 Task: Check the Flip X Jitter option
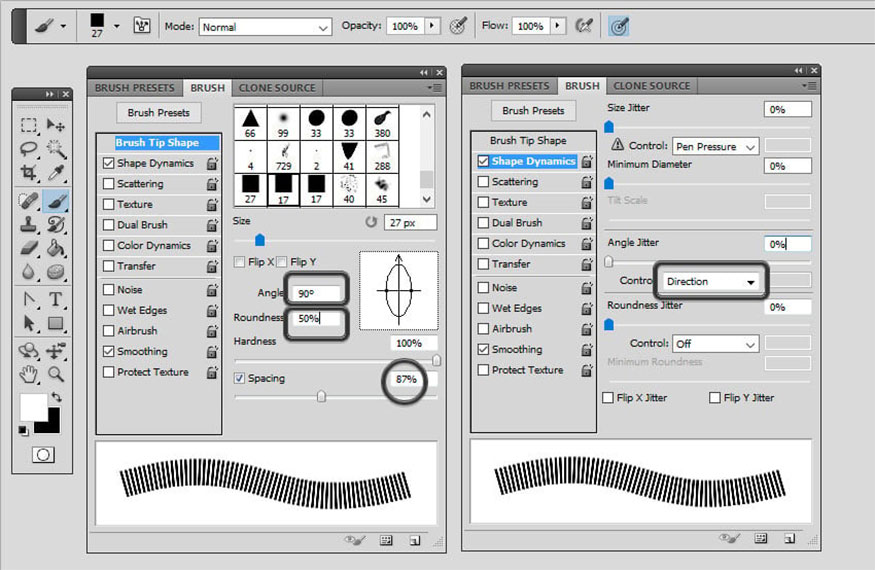pyautogui.click(x=608, y=398)
